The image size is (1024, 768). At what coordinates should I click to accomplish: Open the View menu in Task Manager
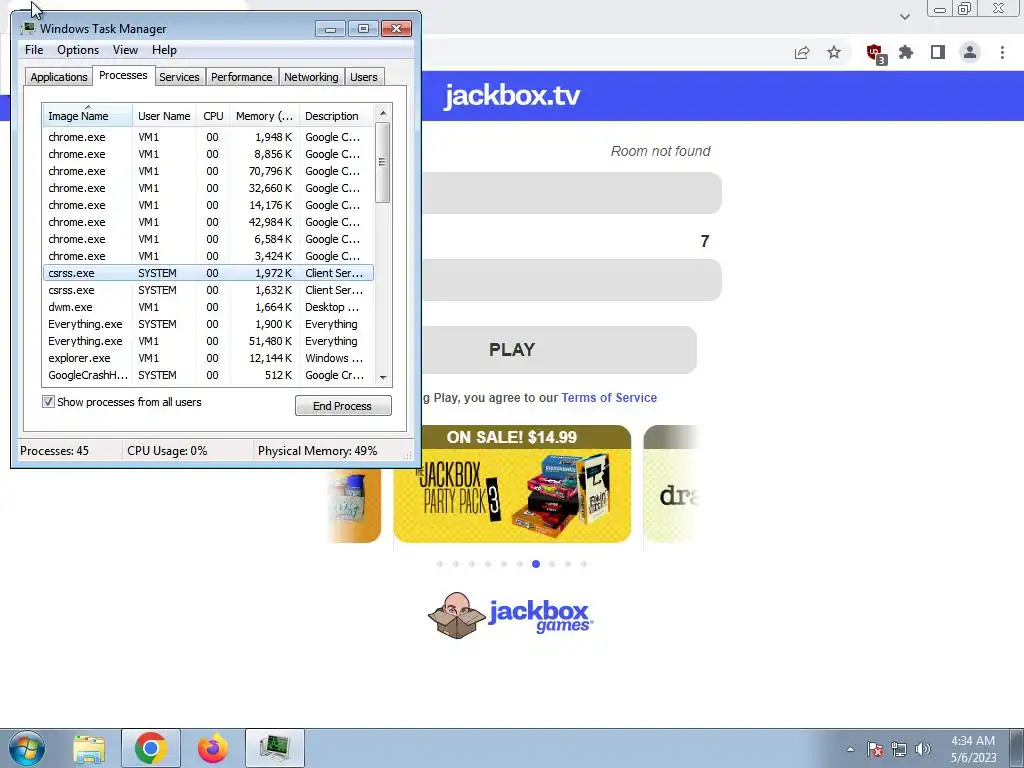125,50
